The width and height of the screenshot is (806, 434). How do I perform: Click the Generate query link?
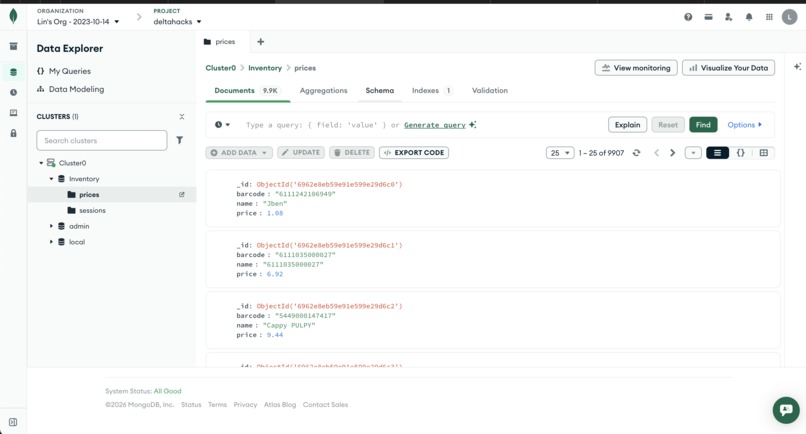pos(434,125)
